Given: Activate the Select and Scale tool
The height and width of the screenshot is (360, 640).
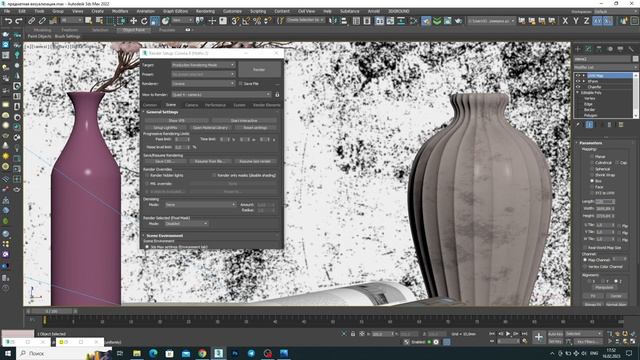Looking at the screenshot, I should 155,21.
